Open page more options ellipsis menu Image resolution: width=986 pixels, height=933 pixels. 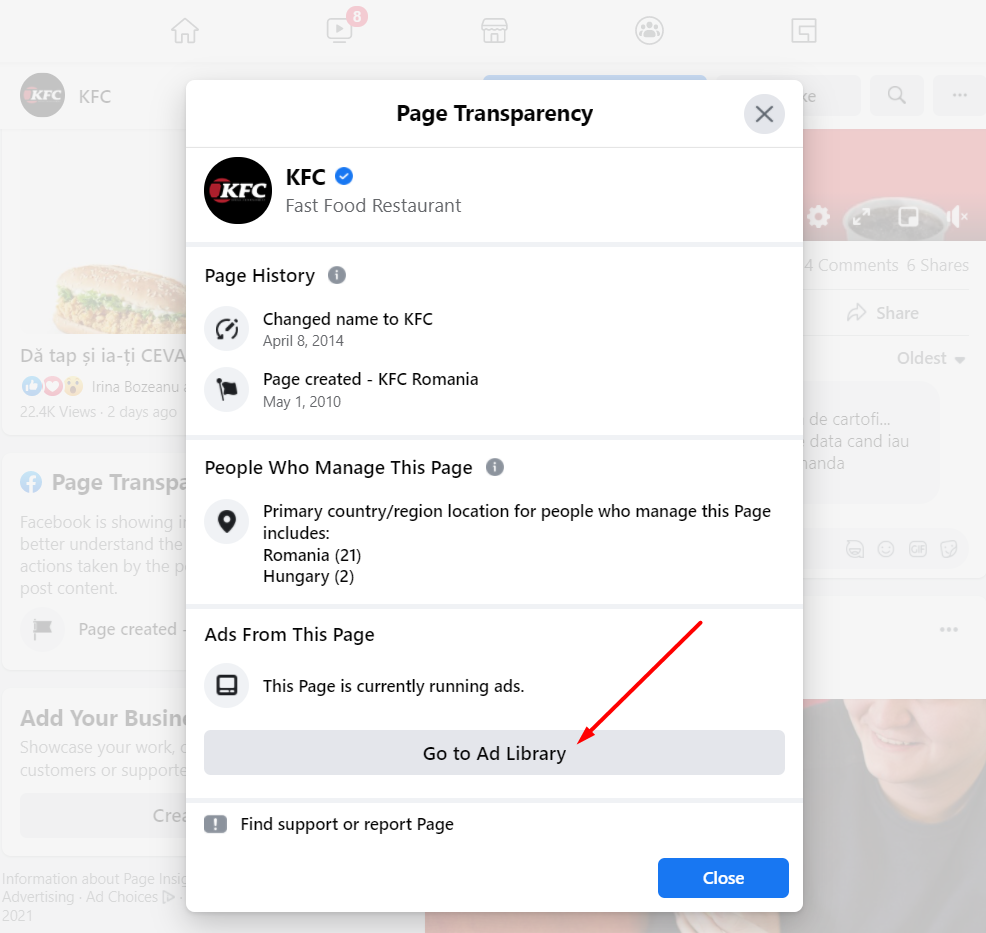tap(960, 96)
